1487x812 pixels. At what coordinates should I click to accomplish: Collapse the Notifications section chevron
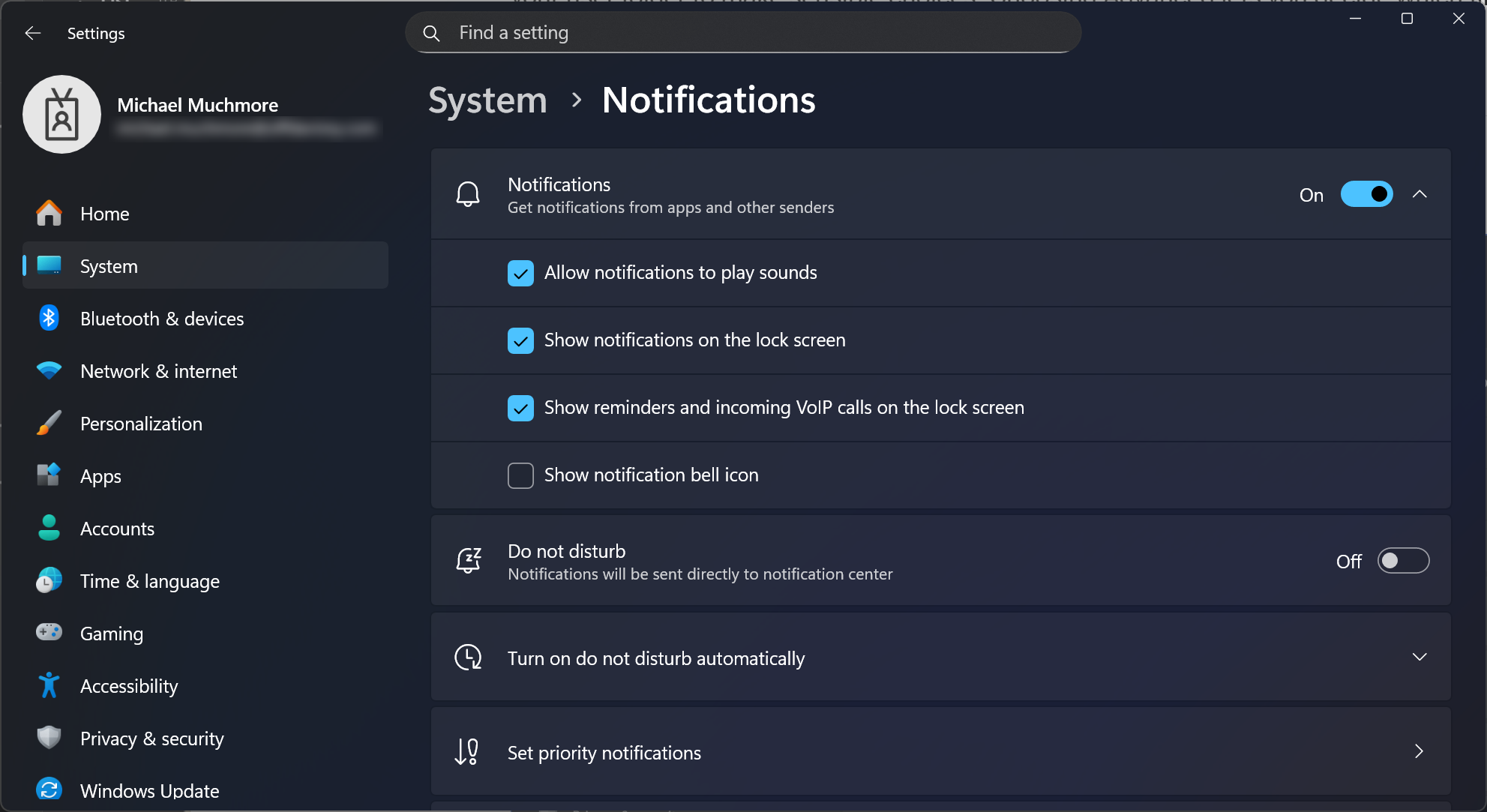(1420, 193)
